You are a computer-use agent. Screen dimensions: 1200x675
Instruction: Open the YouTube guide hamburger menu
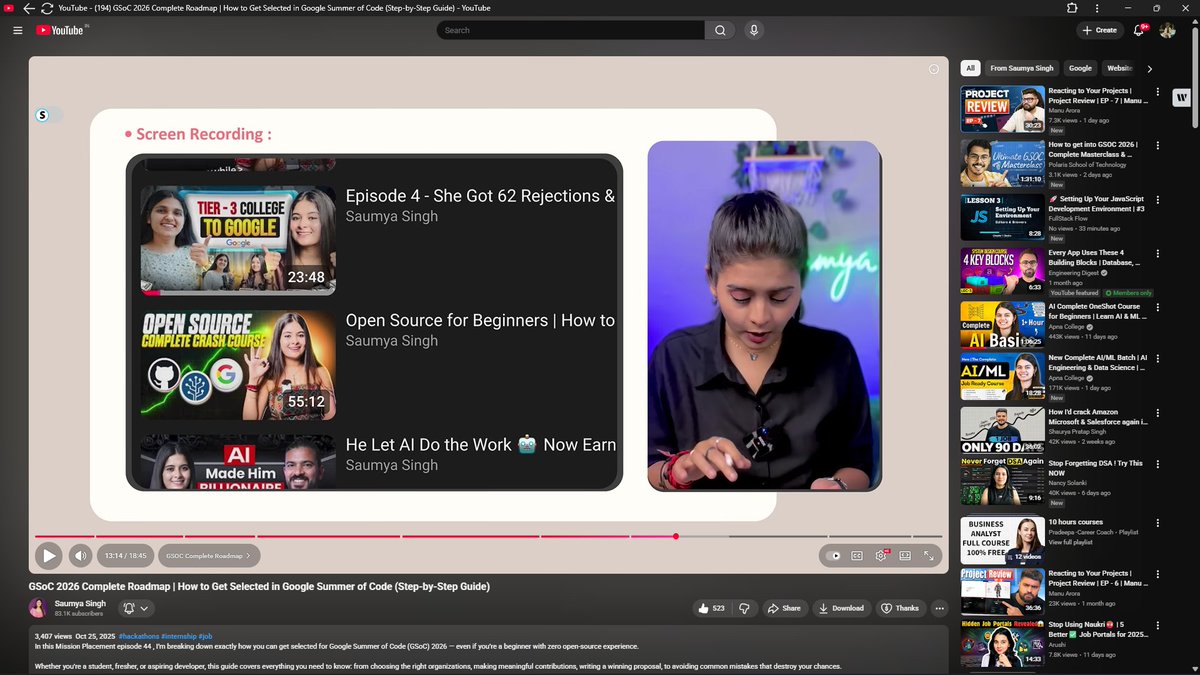click(x=17, y=30)
